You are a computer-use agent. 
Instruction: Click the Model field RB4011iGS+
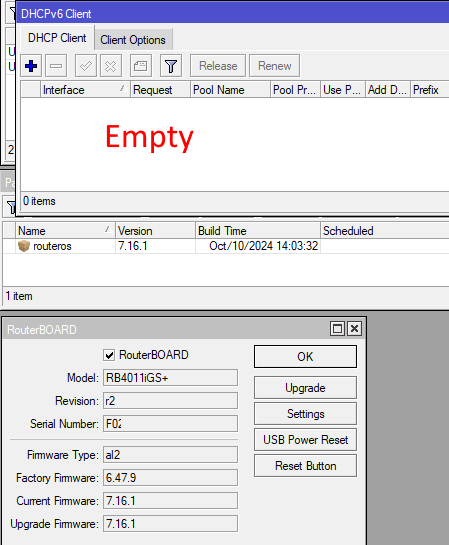pyautogui.click(x=170, y=378)
